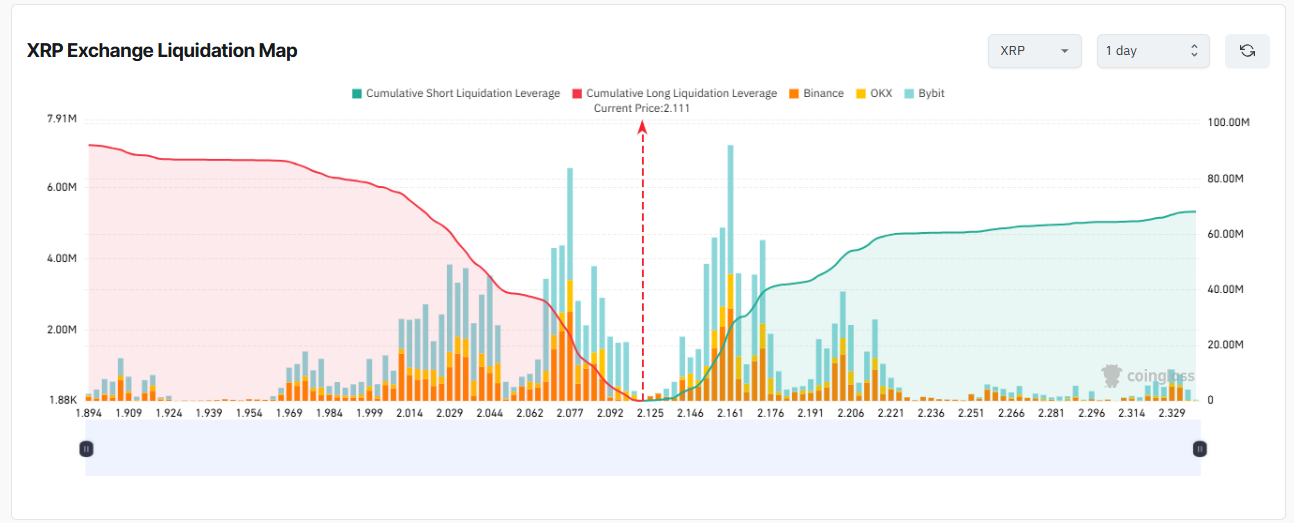
Task: Click the 2.251 price axis label
Action: point(971,413)
